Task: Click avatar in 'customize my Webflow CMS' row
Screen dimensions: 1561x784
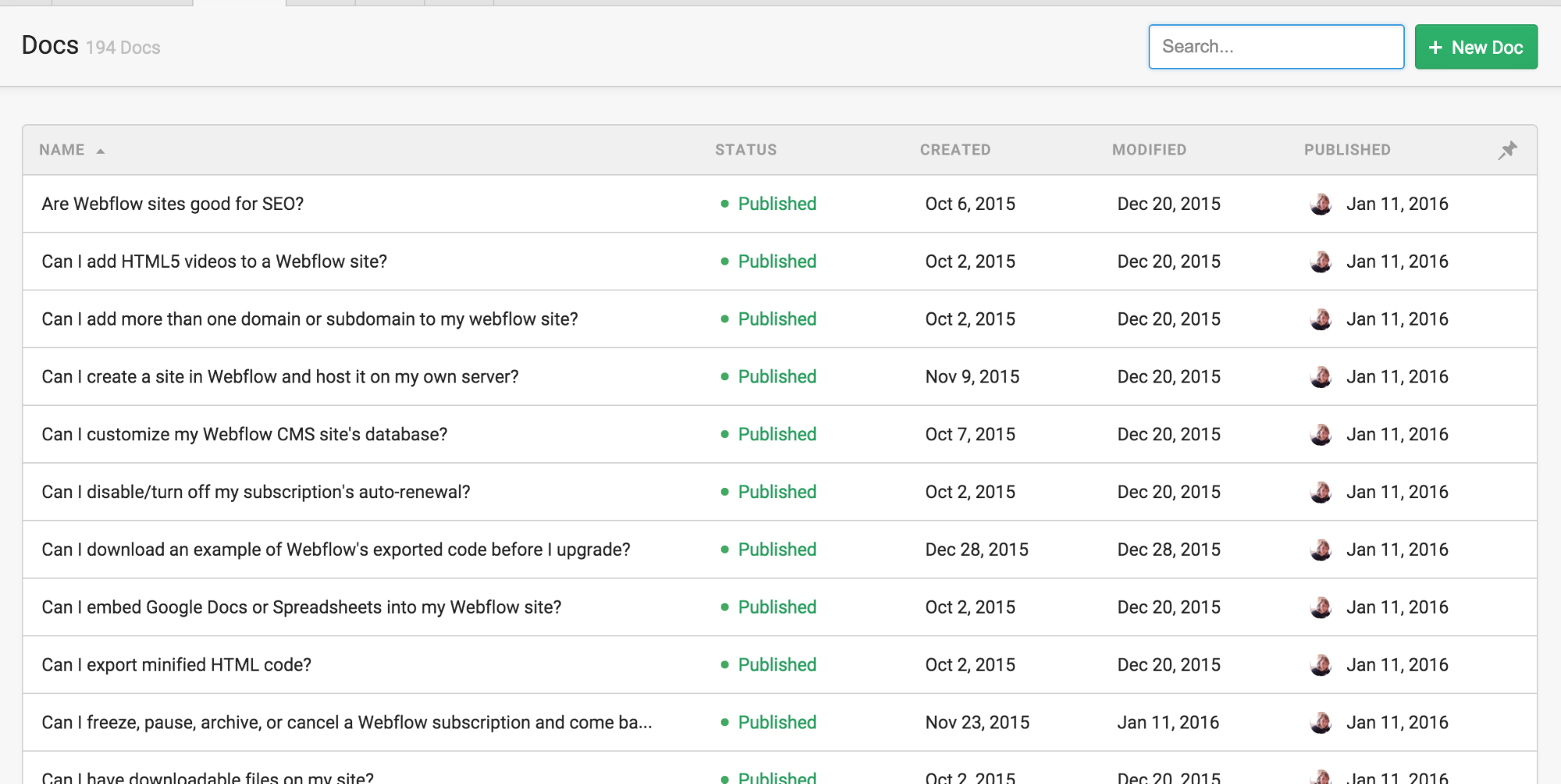Action: click(x=1320, y=434)
